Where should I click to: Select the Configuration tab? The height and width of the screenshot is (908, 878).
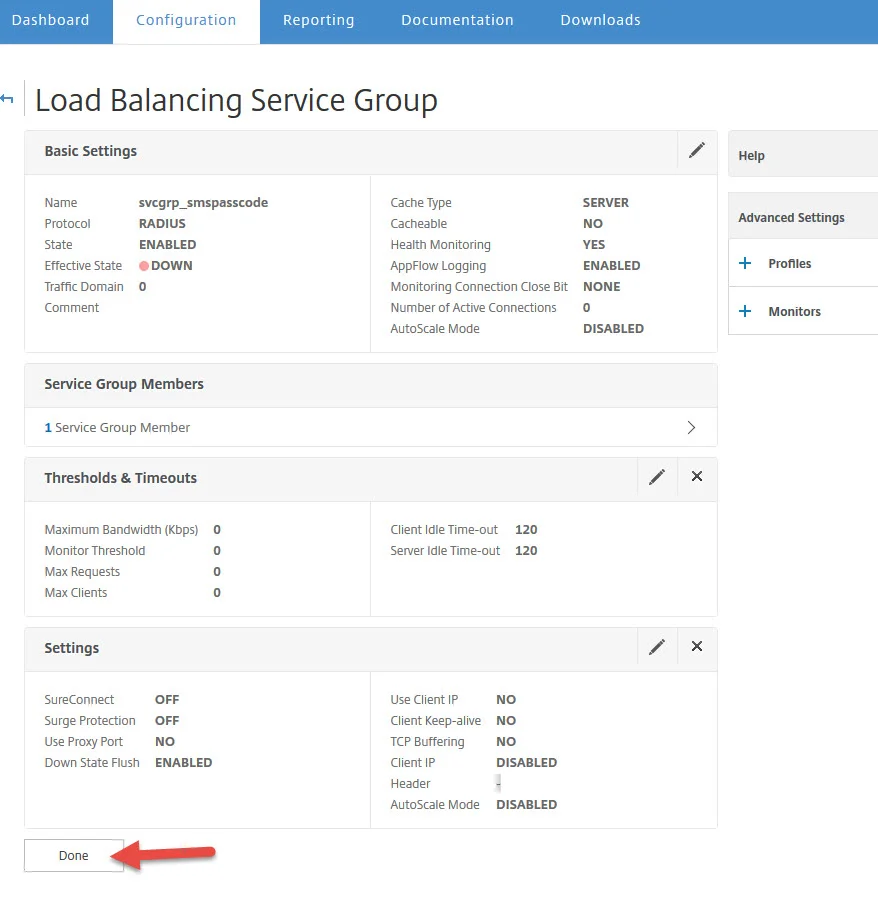(186, 20)
